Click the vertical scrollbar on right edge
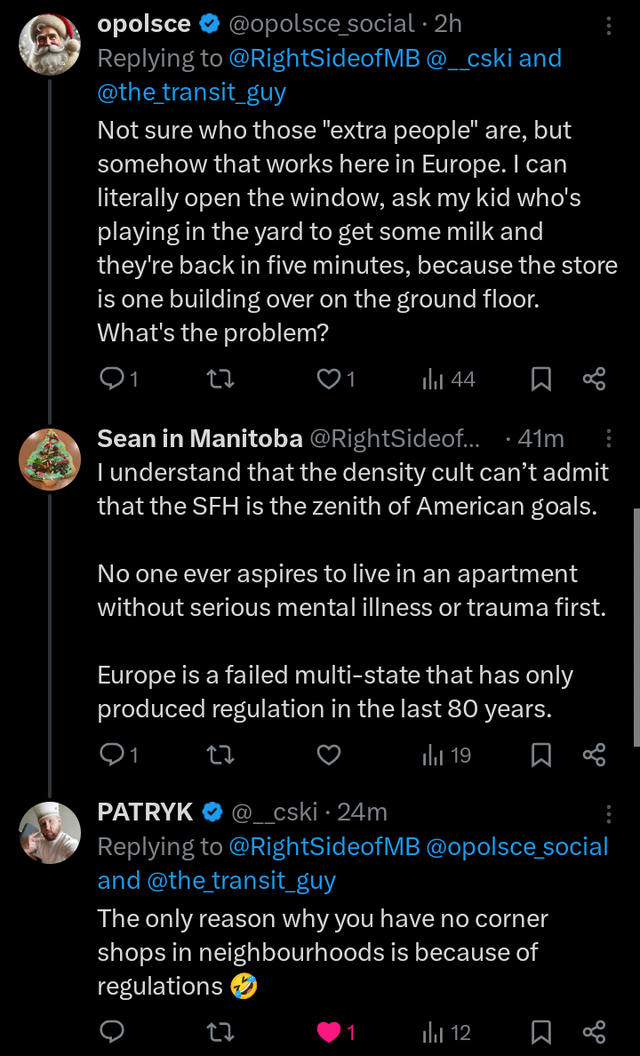 click(636, 626)
